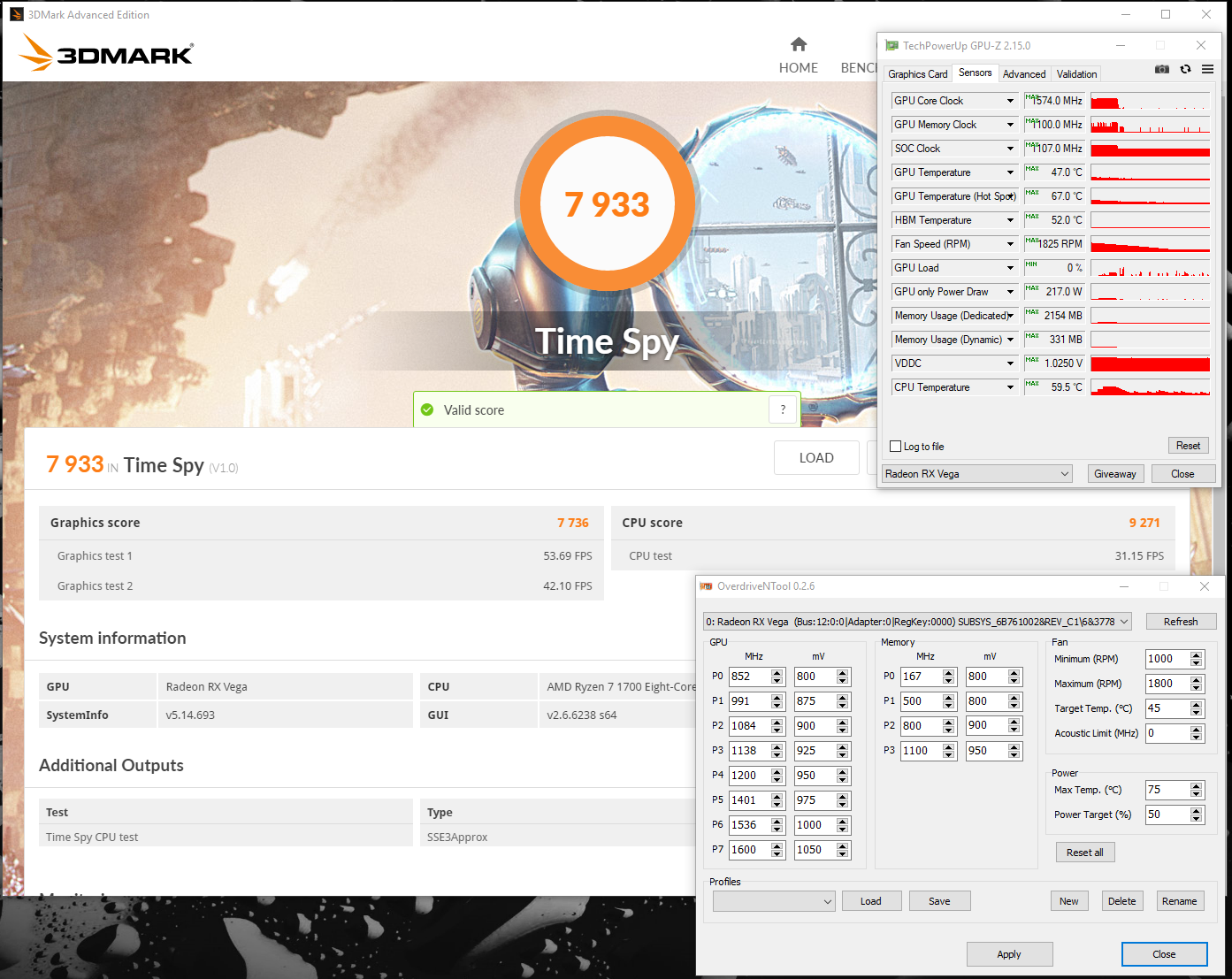Click the green valid score check icon
The image size is (1232, 979).
coord(427,409)
